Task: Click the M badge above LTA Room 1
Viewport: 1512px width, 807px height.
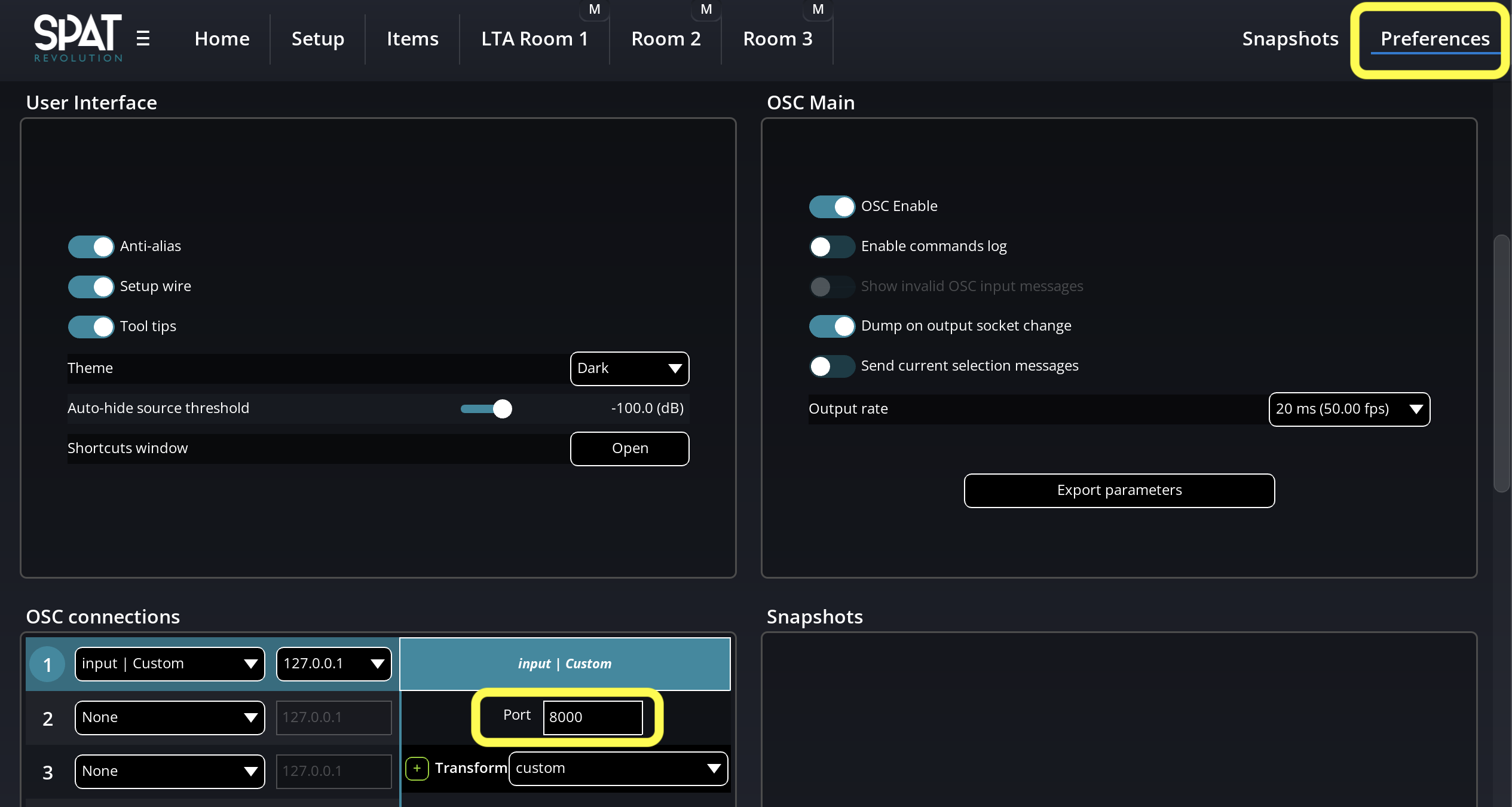Action: click(x=594, y=10)
